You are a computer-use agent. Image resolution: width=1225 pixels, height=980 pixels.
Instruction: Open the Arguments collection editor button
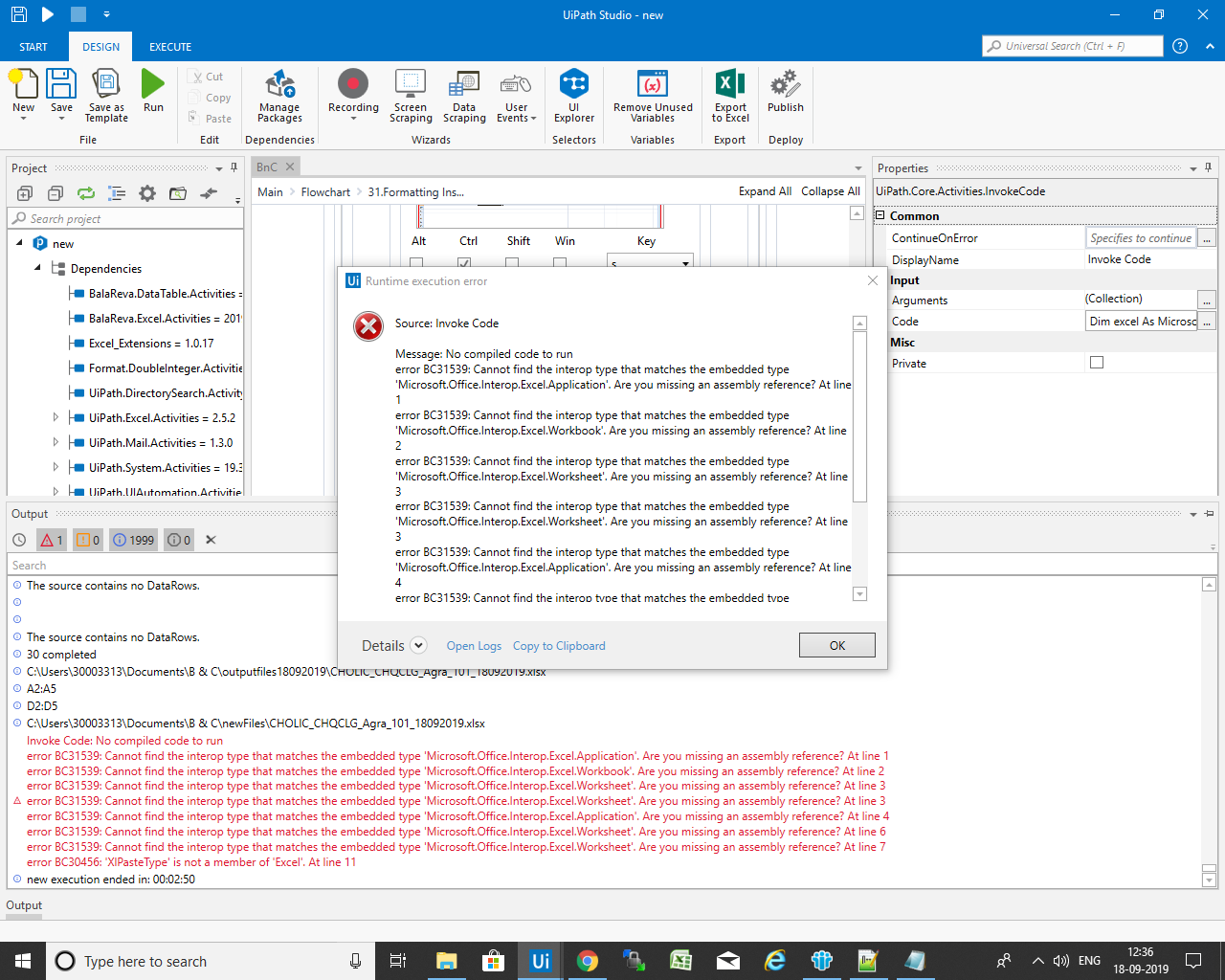pyautogui.click(x=1207, y=300)
